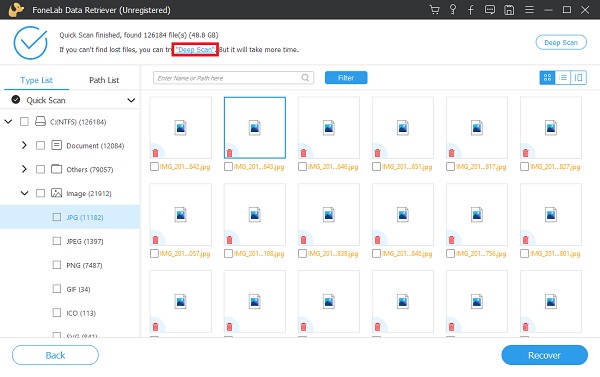Follow the "Deep Scan" hyperlink
600x377 pixels.
tap(195, 49)
